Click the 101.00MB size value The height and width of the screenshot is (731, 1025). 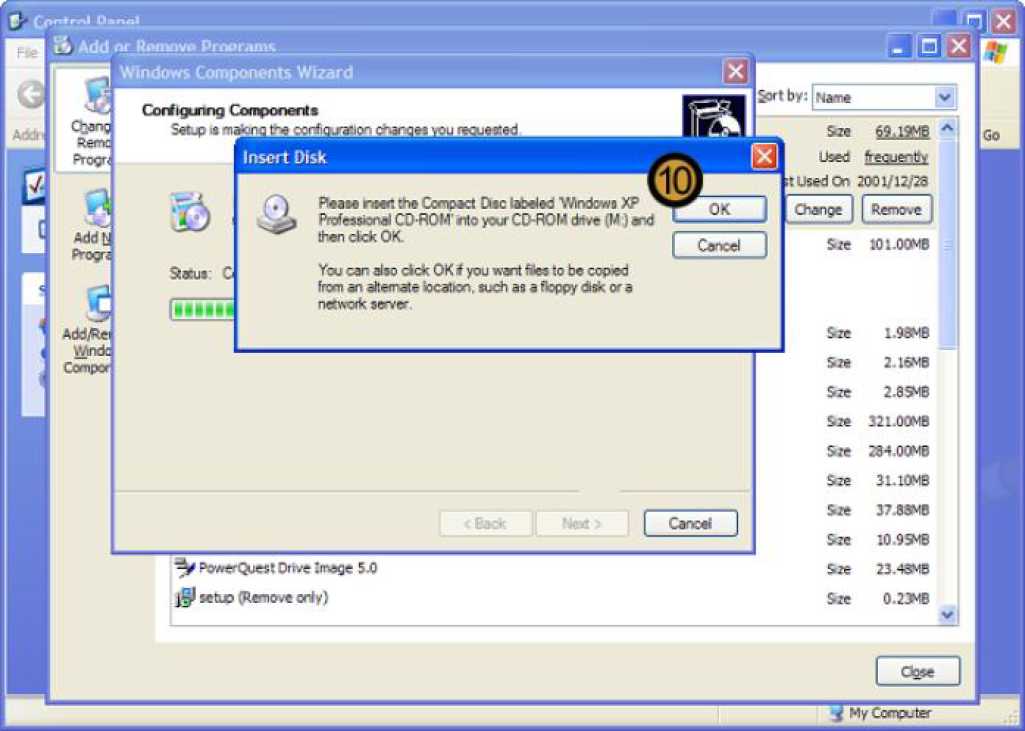(x=899, y=245)
